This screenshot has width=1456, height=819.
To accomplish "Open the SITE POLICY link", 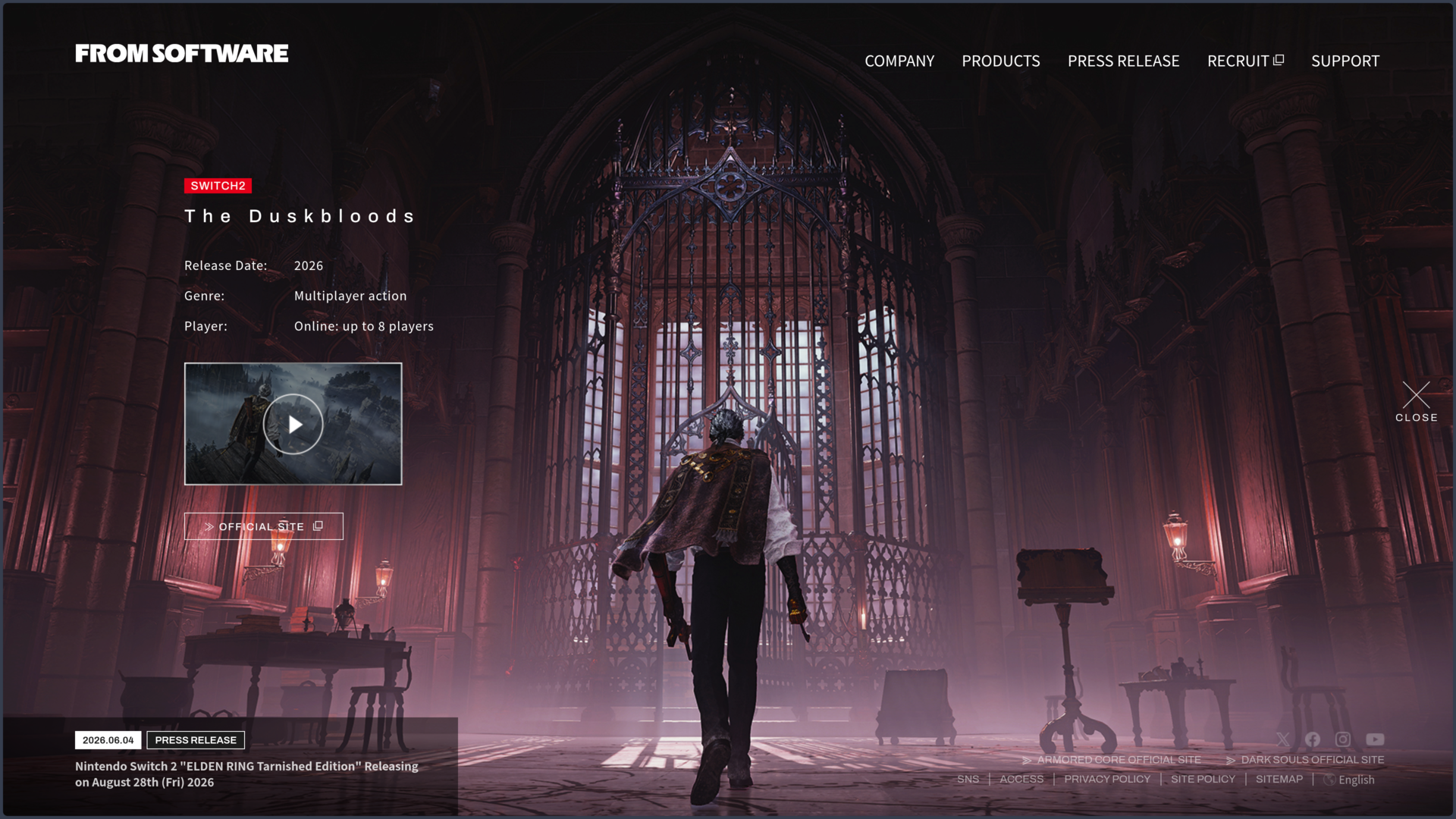I will 1203,780.
